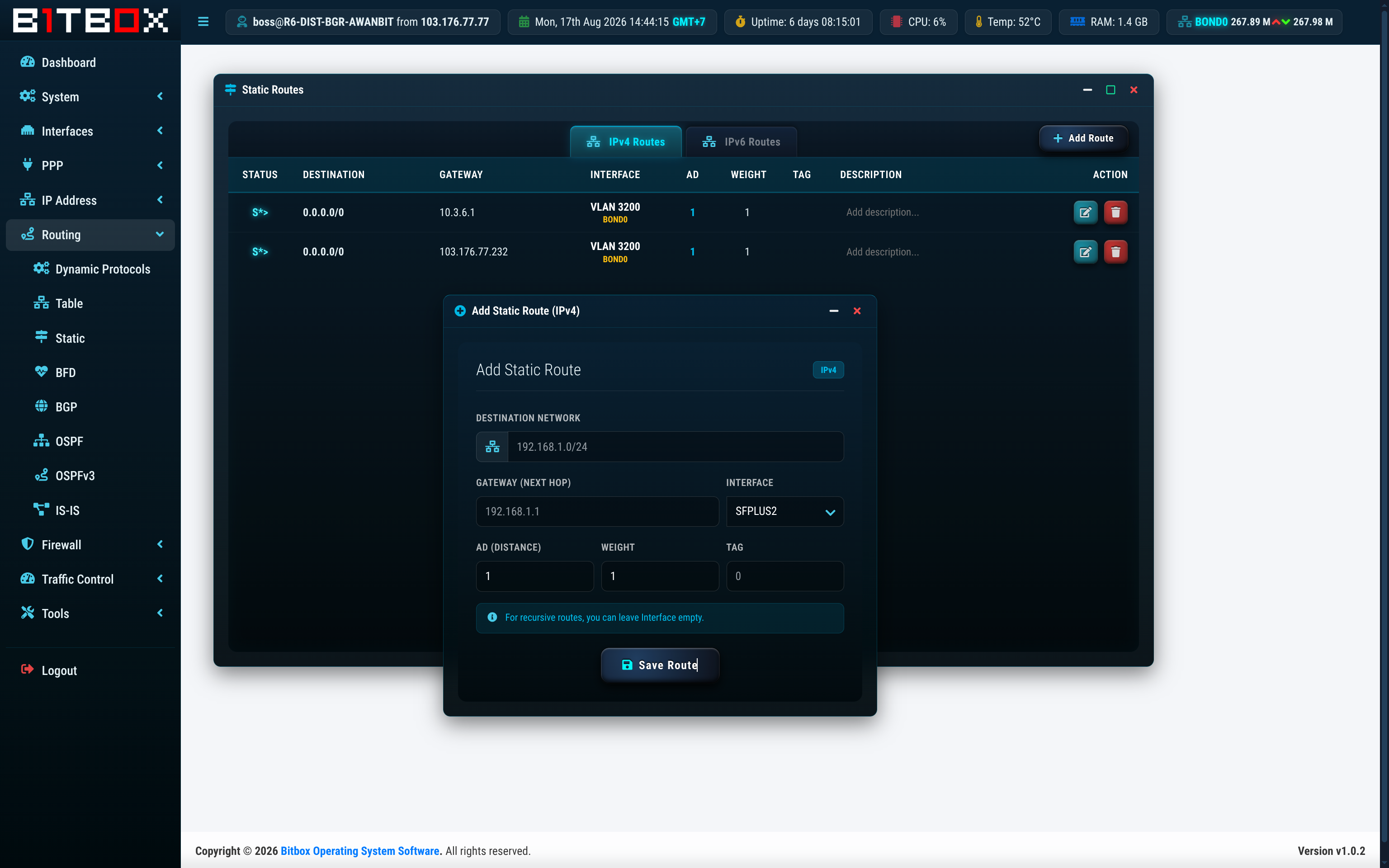Open the OSPF routing page
Viewport: 1389px width, 868px height.
58,442
